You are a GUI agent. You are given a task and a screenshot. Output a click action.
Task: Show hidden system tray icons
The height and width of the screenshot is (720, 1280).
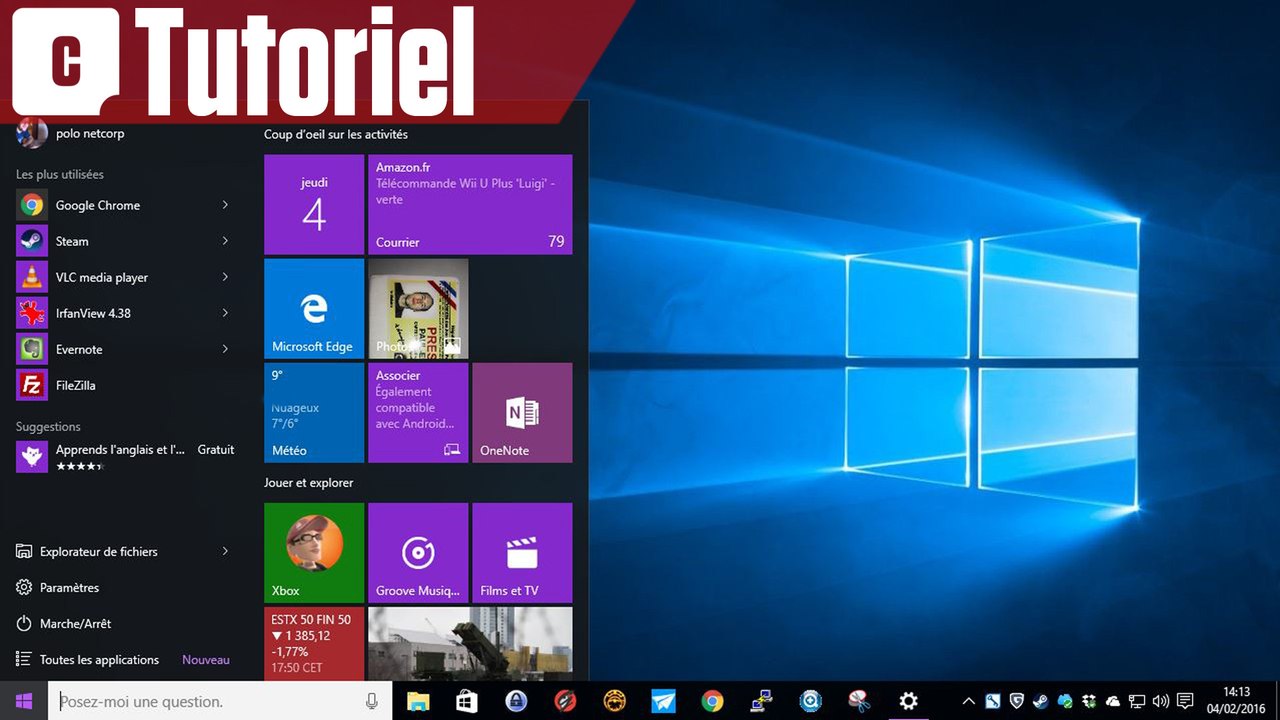[968, 701]
